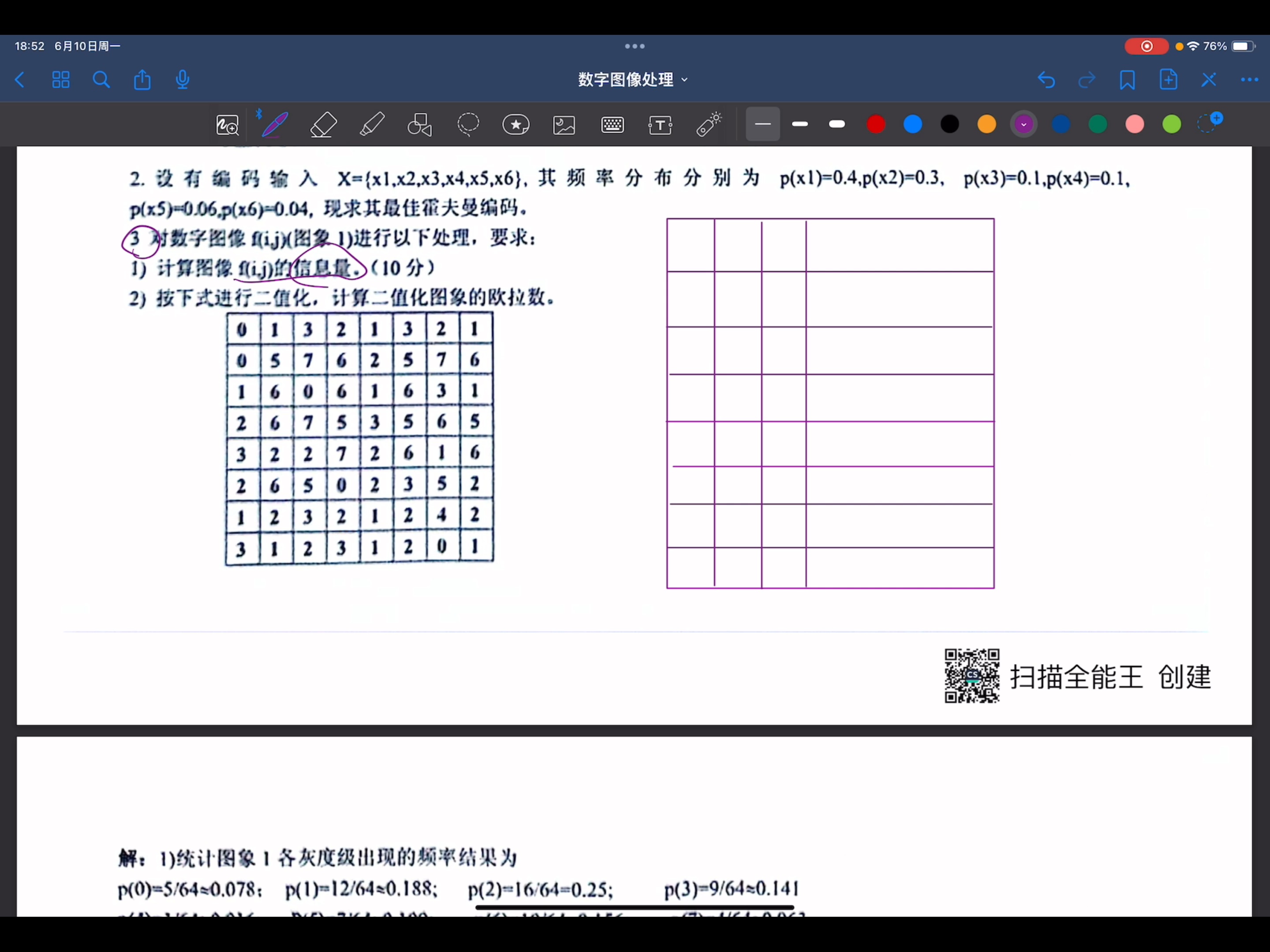This screenshot has width=1270, height=952.
Task: Add a new page
Action: pos(1168,80)
